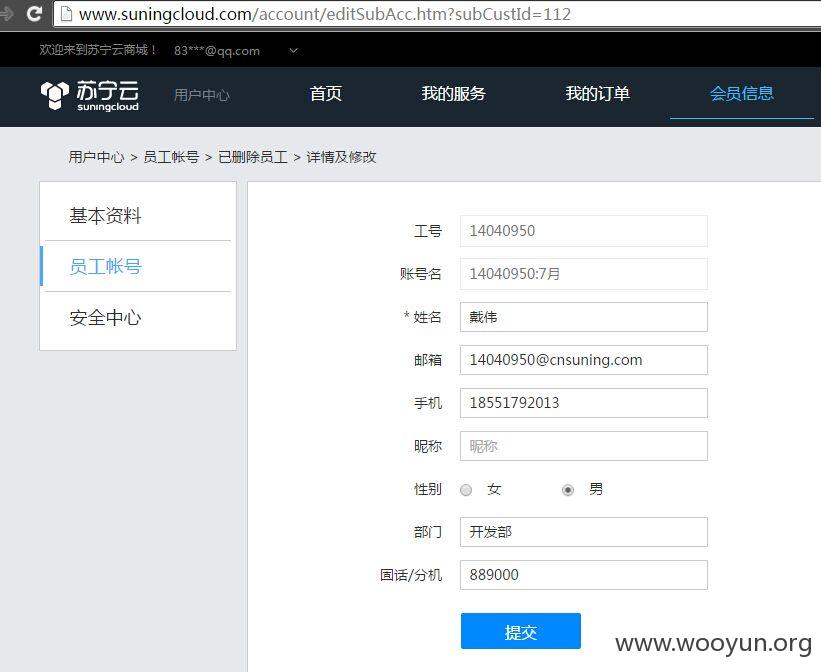The height and width of the screenshot is (672, 821).
Task: Click the page icon in the address bar
Action: pos(66,14)
